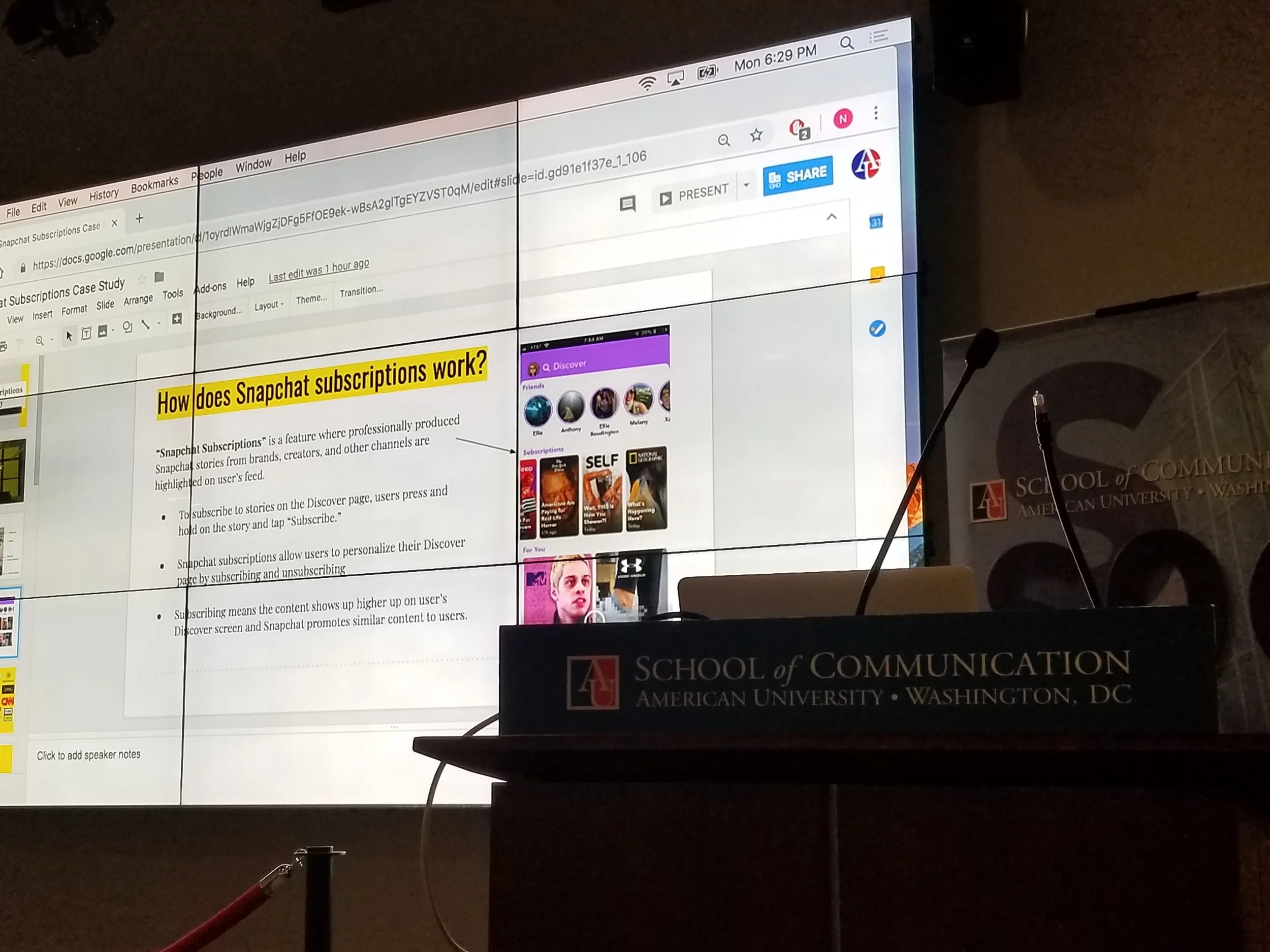1270x952 pixels.
Task: Open the zoom level dropdown arrow
Action: (52, 340)
